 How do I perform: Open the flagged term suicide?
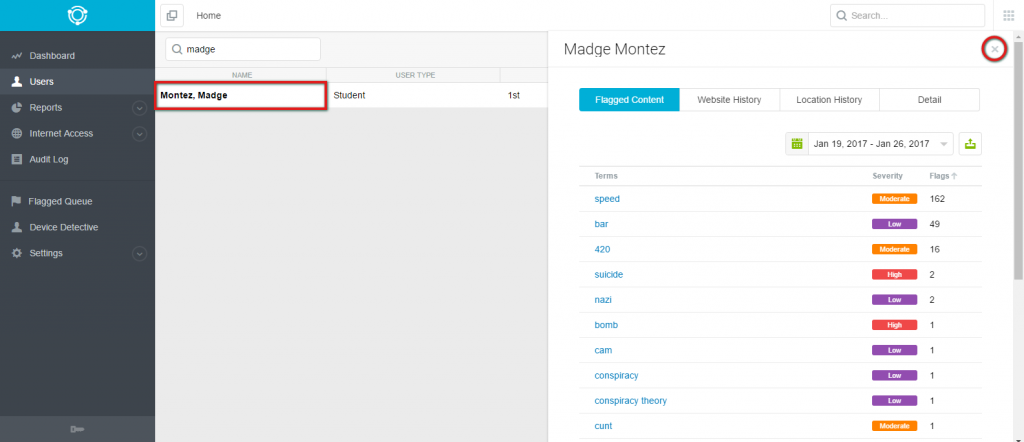[609, 275]
